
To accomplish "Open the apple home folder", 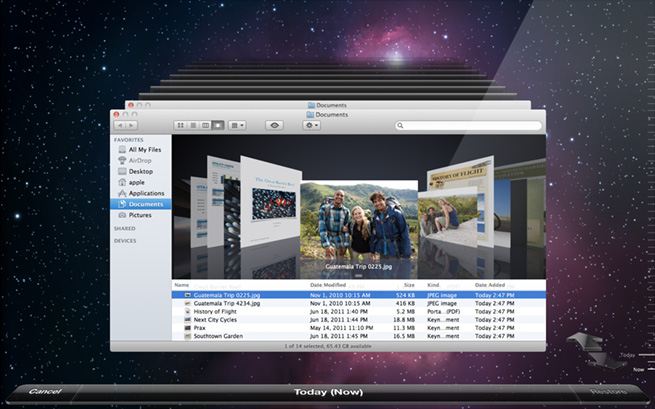I will [137, 182].
